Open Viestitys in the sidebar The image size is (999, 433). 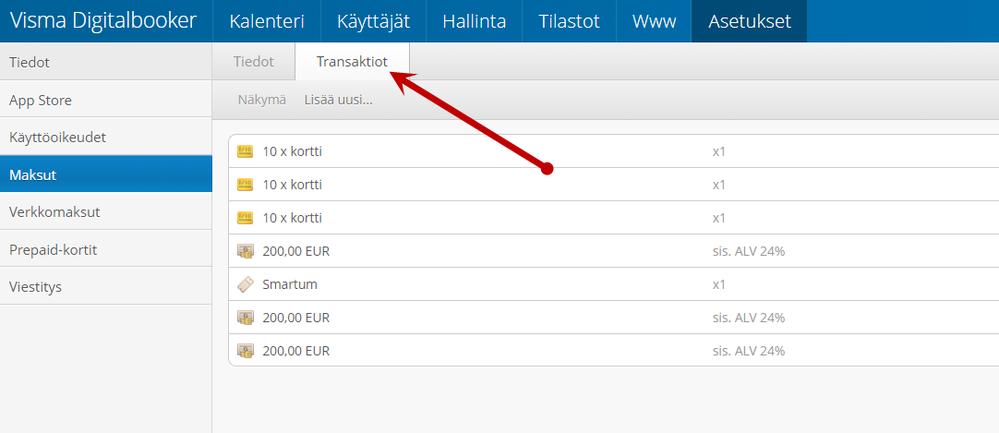point(106,287)
